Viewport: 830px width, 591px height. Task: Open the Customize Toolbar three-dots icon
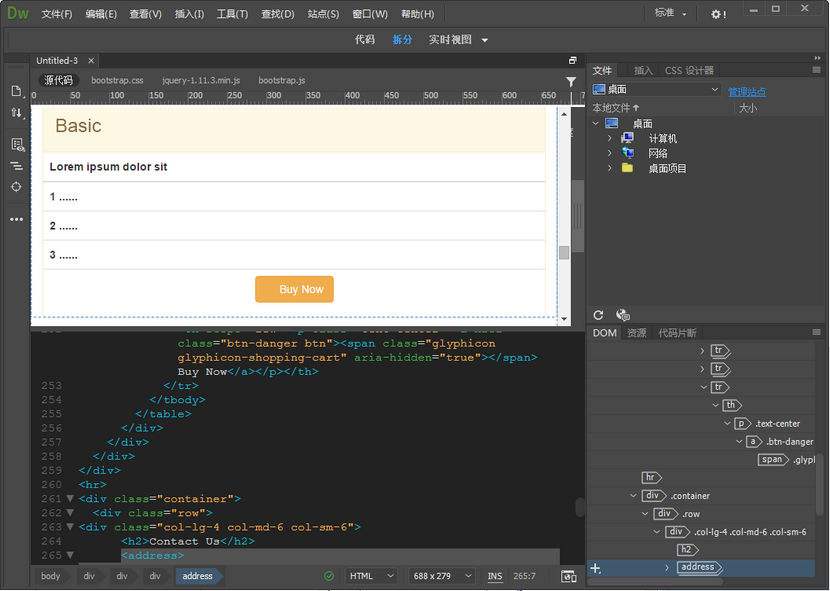click(x=16, y=219)
